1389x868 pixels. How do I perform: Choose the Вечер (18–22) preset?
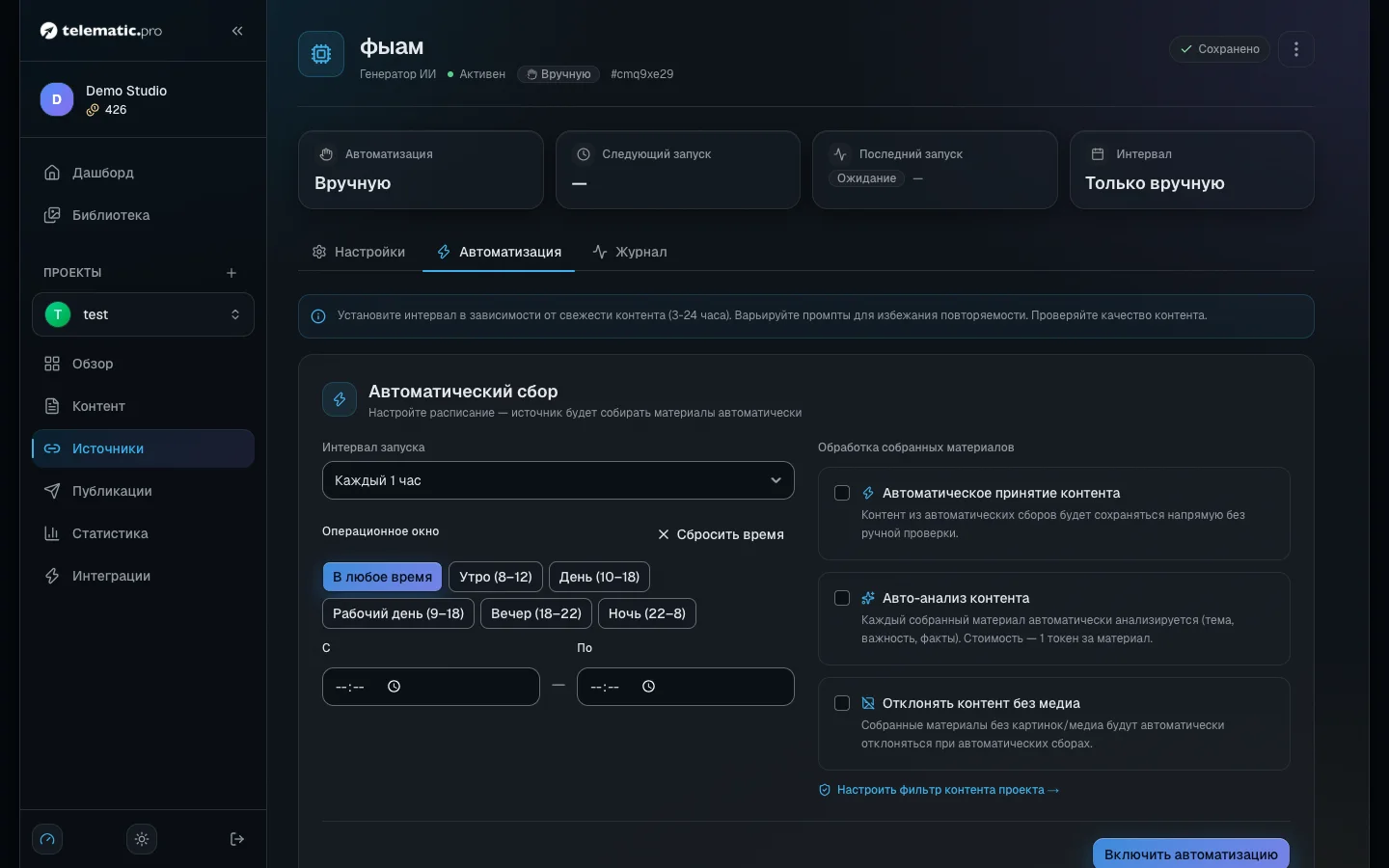pyautogui.click(x=536, y=613)
